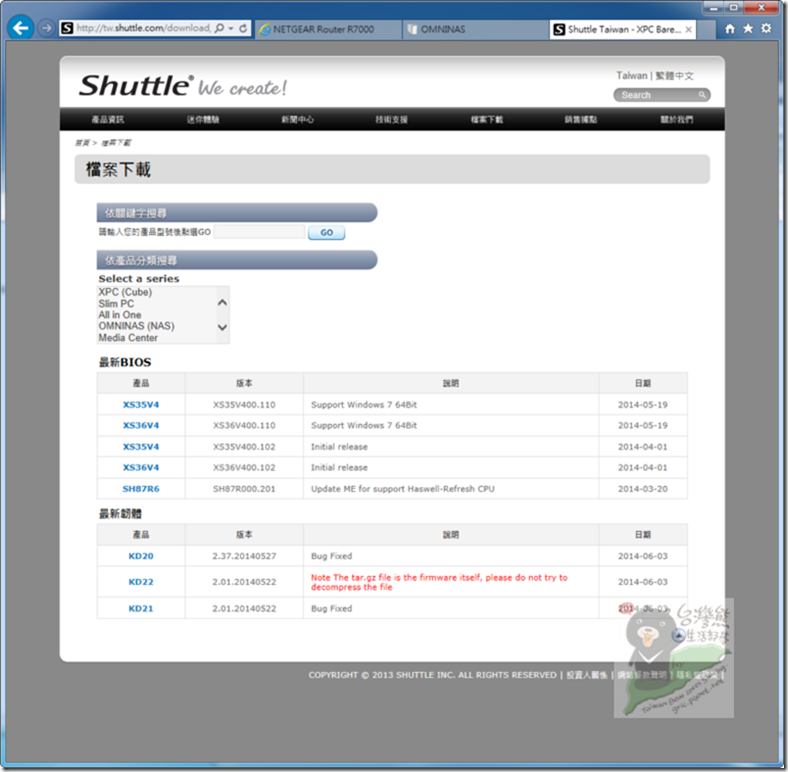The height and width of the screenshot is (772, 788).
Task: Go back with the browser back arrow
Action: (21, 28)
